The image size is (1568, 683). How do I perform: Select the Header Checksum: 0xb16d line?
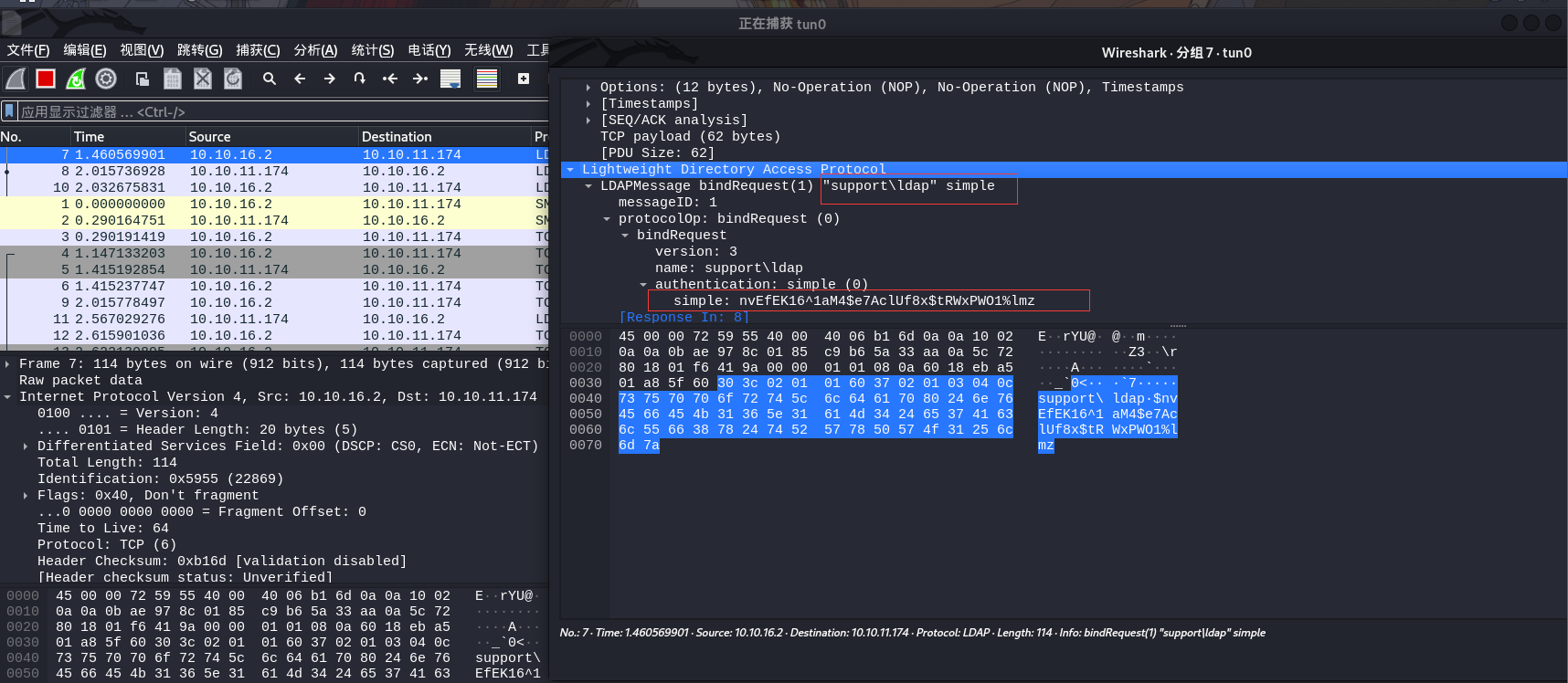click(x=222, y=562)
